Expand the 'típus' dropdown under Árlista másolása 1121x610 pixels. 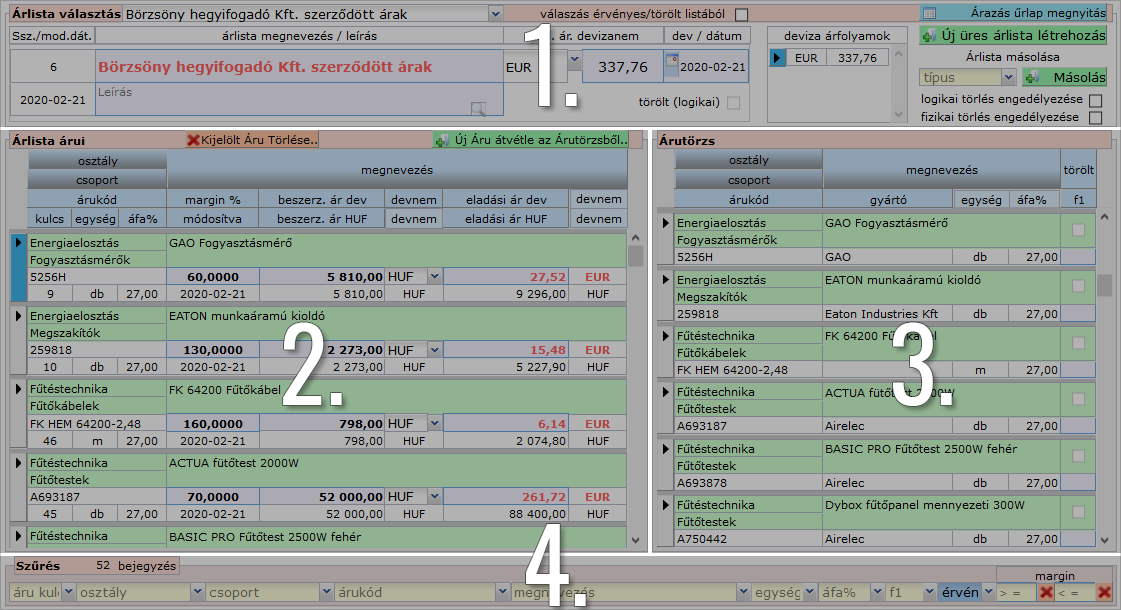pyautogui.click(x=1007, y=77)
